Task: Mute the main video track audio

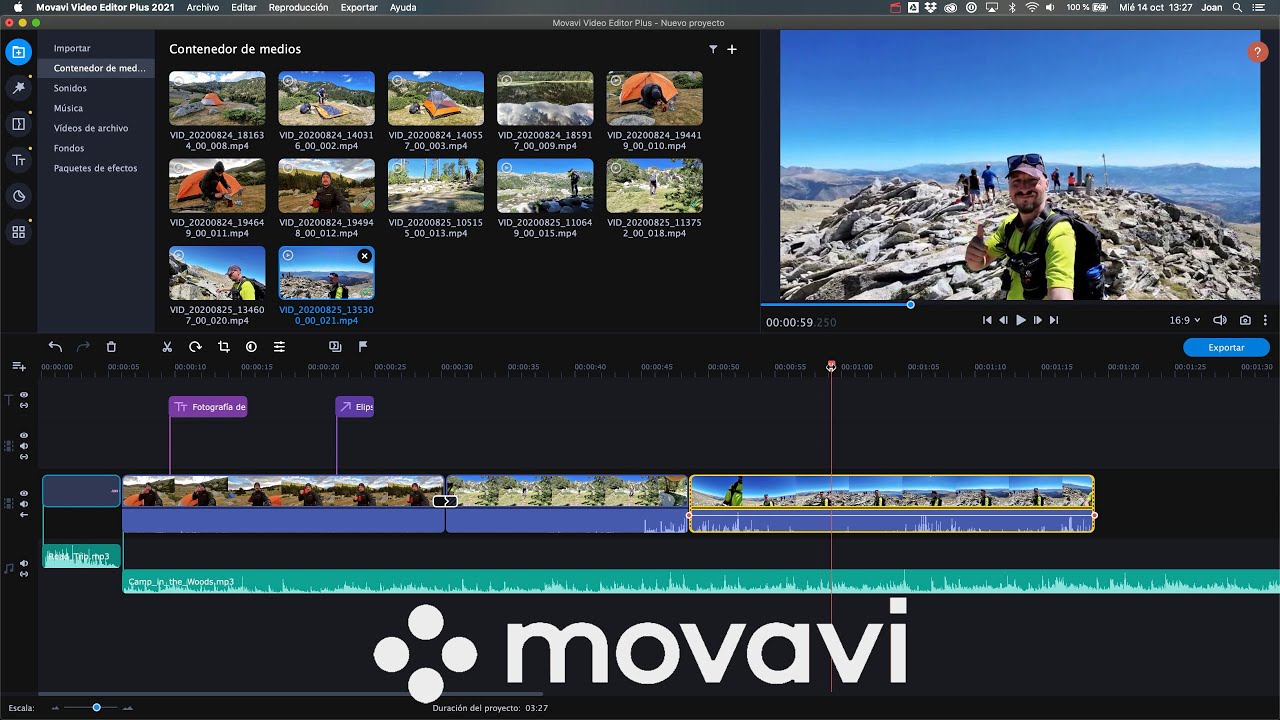Action: (24, 504)
